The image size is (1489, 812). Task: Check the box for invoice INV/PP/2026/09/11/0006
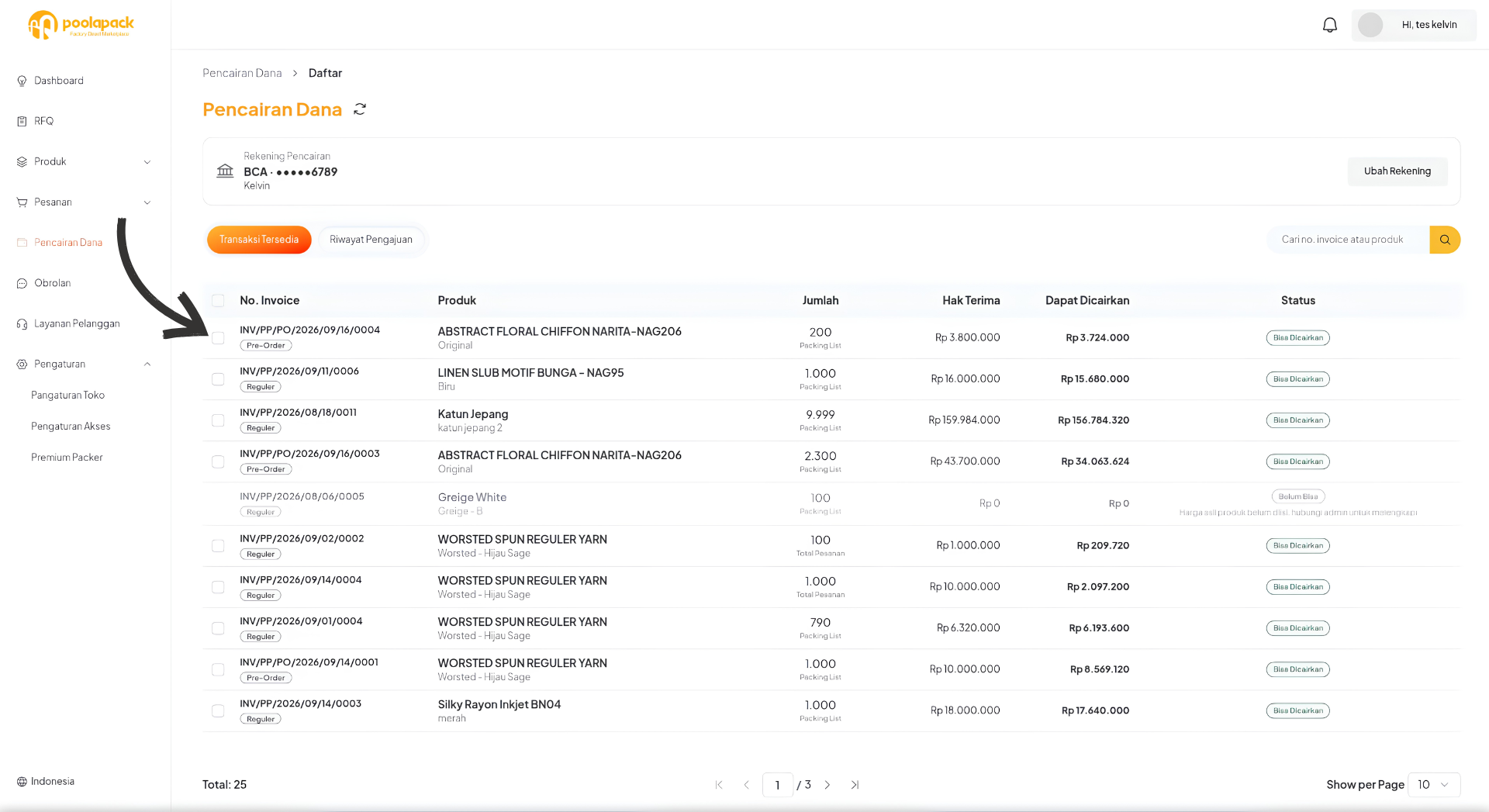[218, 379]
